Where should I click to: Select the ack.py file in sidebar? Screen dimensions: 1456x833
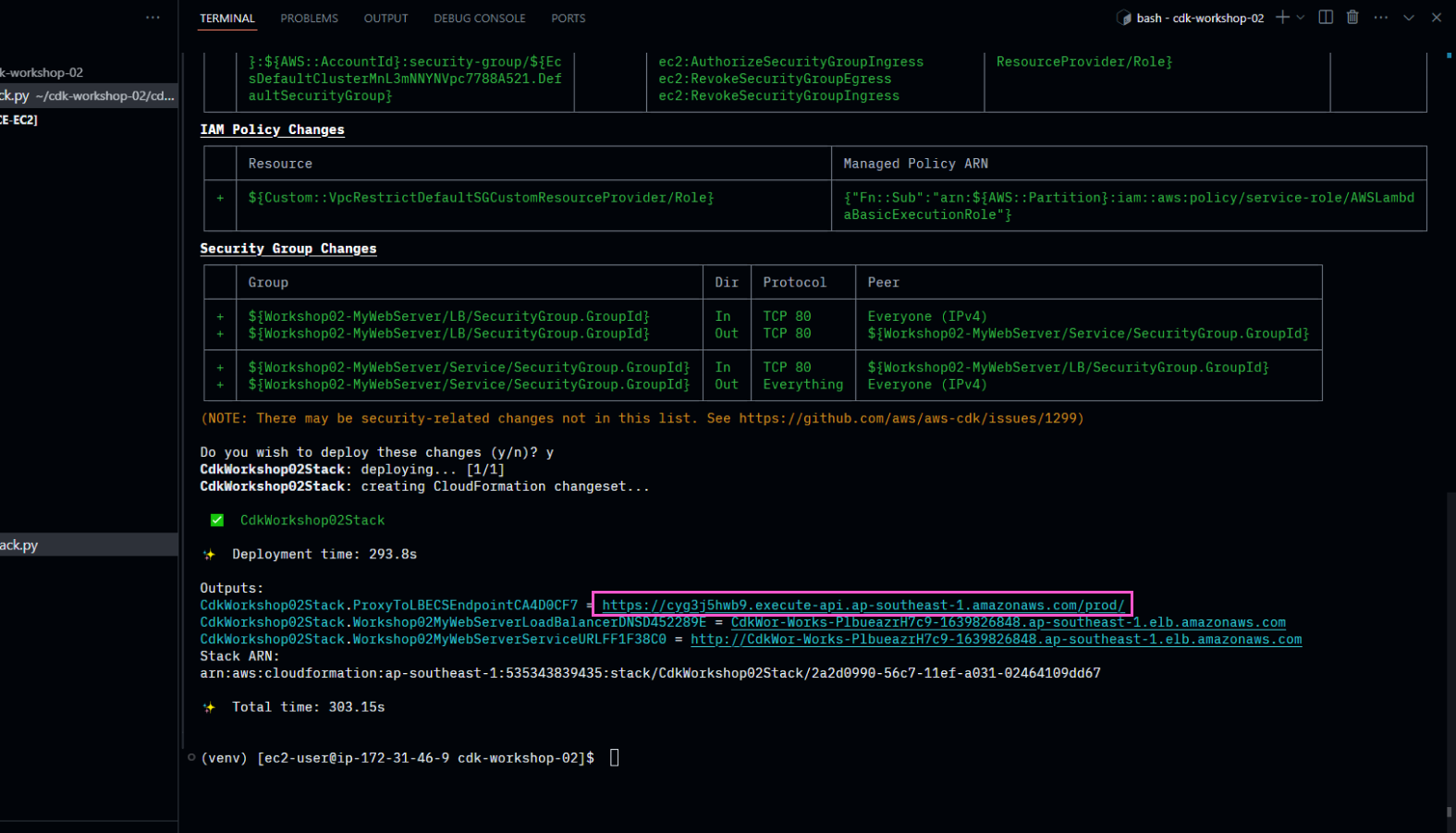pyautogui.click(x=88, y=545)
